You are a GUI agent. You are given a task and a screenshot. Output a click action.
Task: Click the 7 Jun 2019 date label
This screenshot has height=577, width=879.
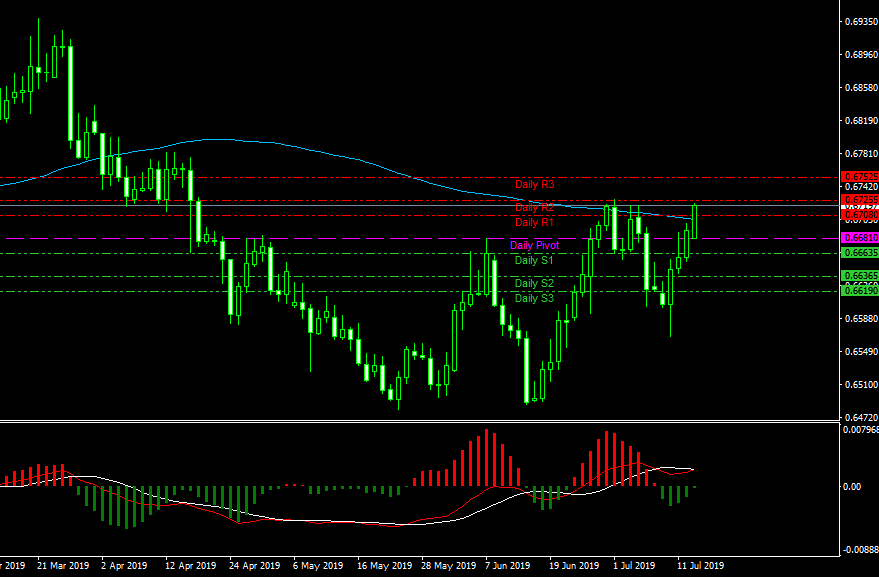point(508,566)
